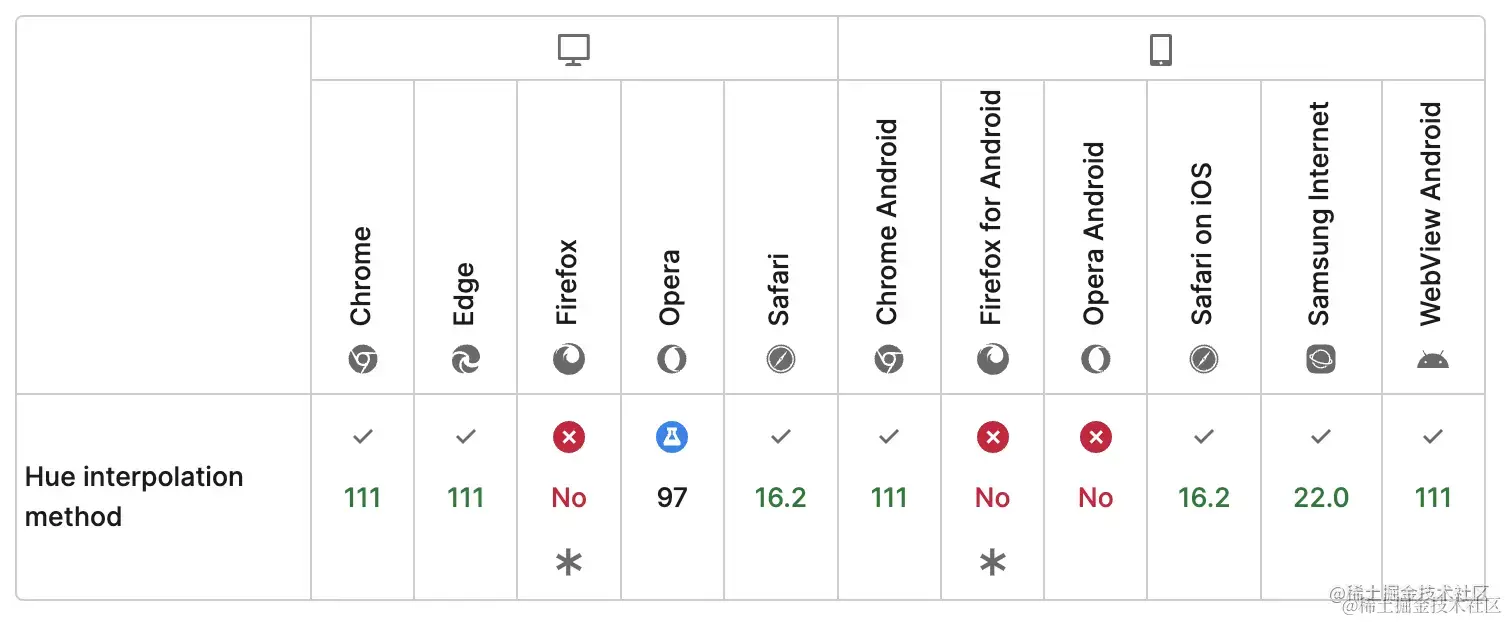Click the desktop Firefox logo icon
Image resolution: width=1508 pixels, height=622 pixels.
569,359
